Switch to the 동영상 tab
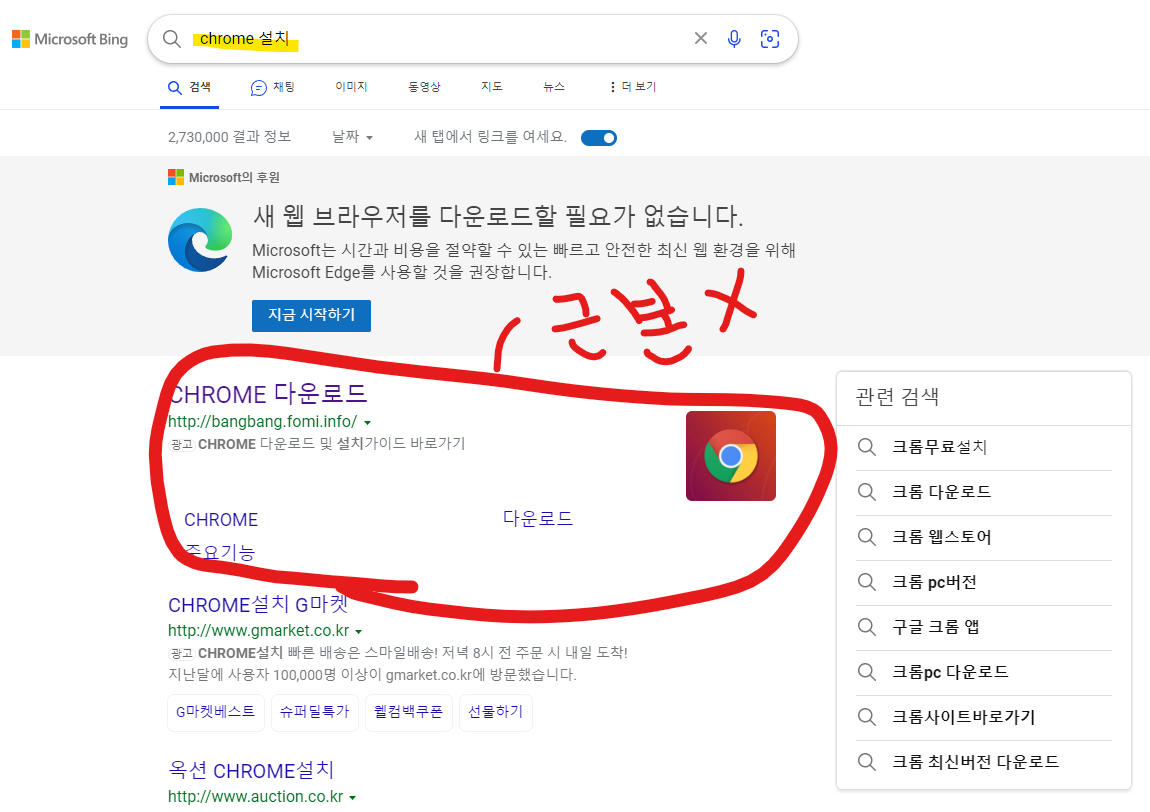 [x=424, y=87]
